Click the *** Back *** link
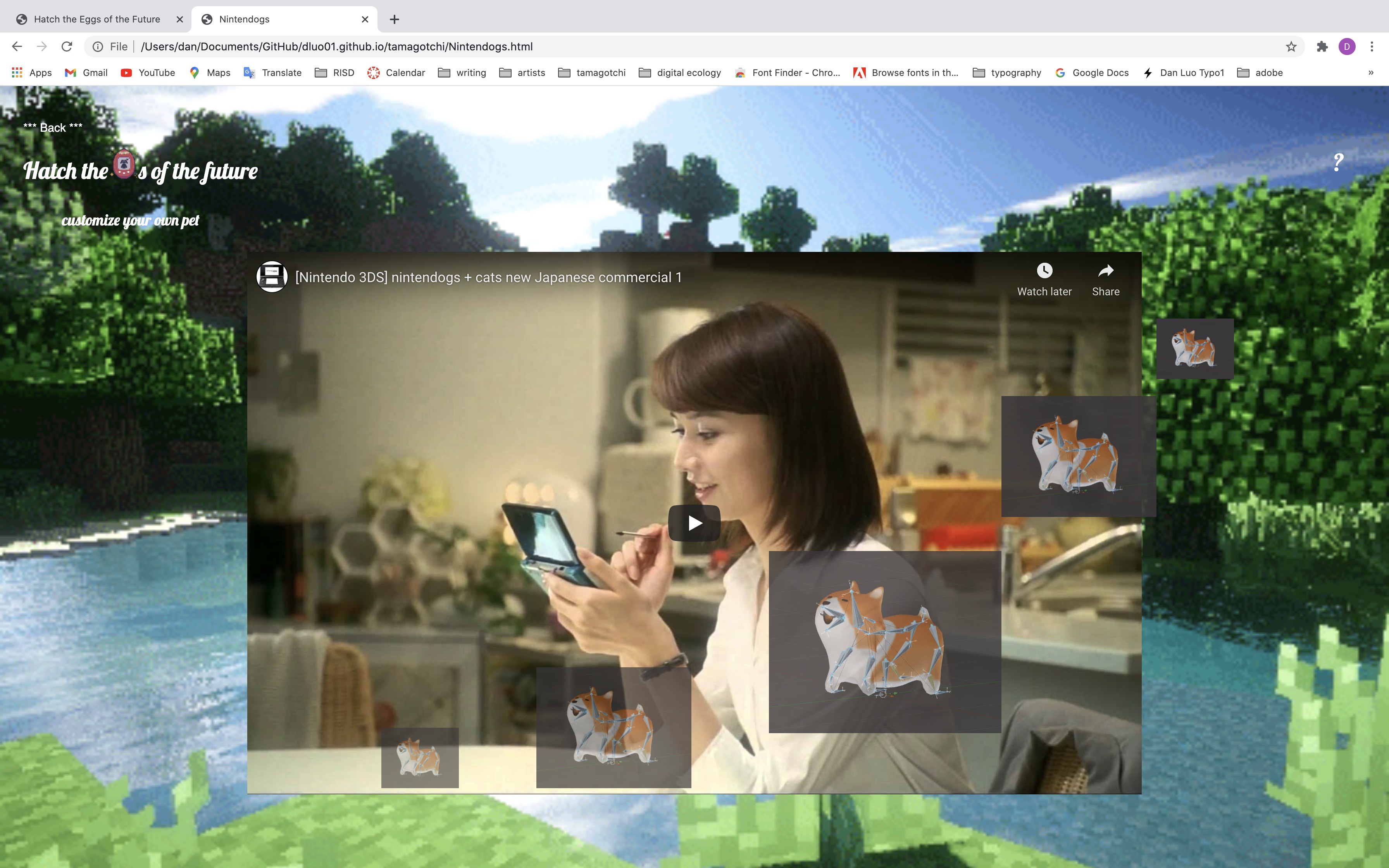The width and height of the screenshot is (1389, 868). [x=53, y=127]
